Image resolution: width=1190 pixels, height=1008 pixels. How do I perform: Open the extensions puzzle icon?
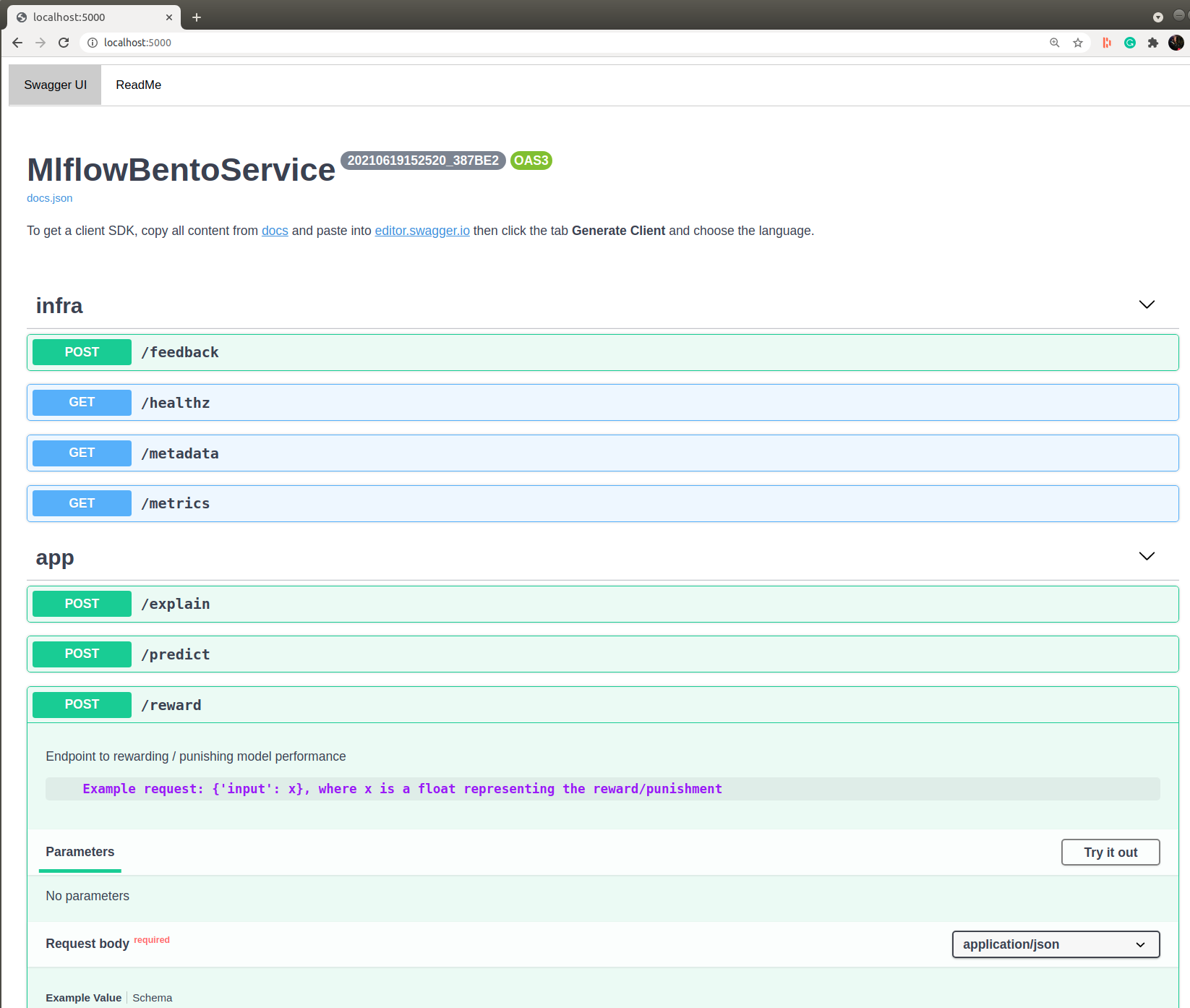click(1153, 43)
